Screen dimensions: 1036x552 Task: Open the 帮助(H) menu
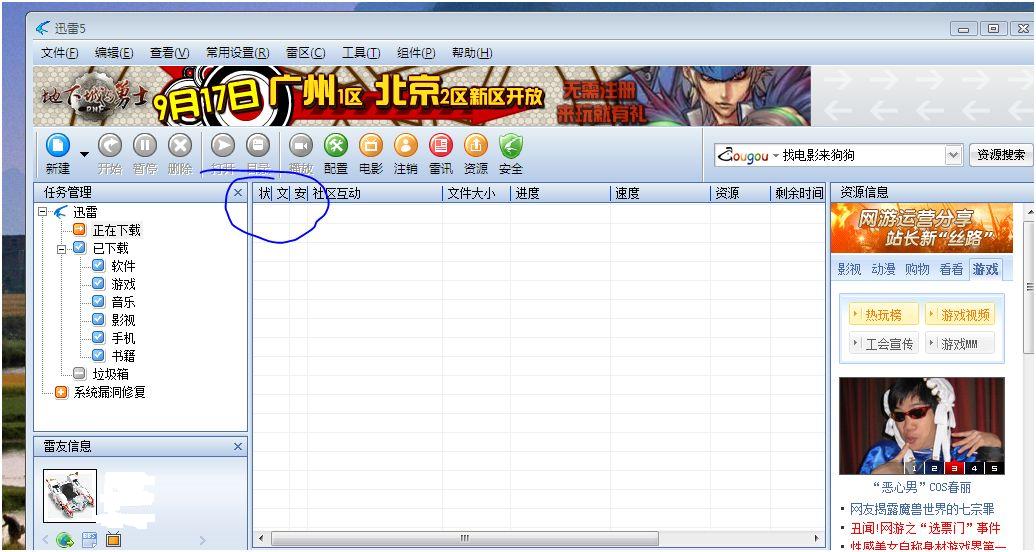[472, 53]
